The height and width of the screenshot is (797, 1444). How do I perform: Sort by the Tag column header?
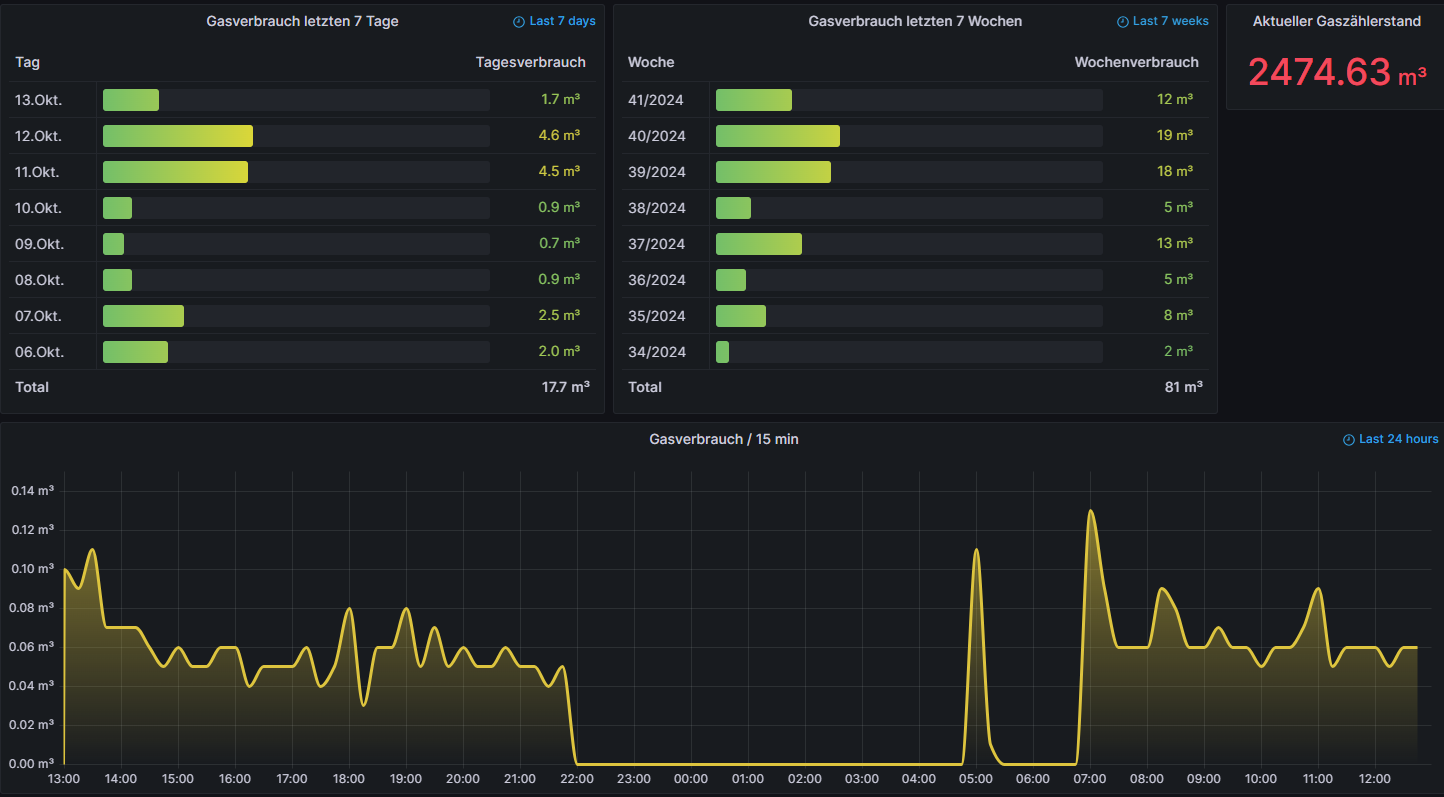(27, 62)
